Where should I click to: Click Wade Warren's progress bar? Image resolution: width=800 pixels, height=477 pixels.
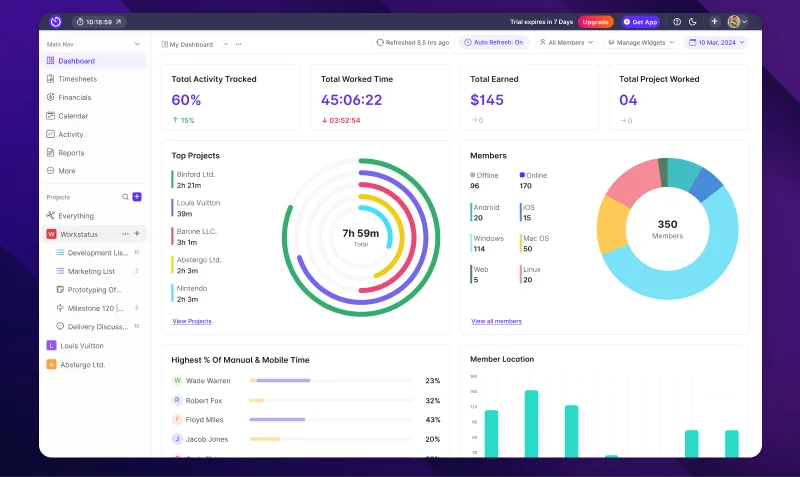(x=331, y=380)
